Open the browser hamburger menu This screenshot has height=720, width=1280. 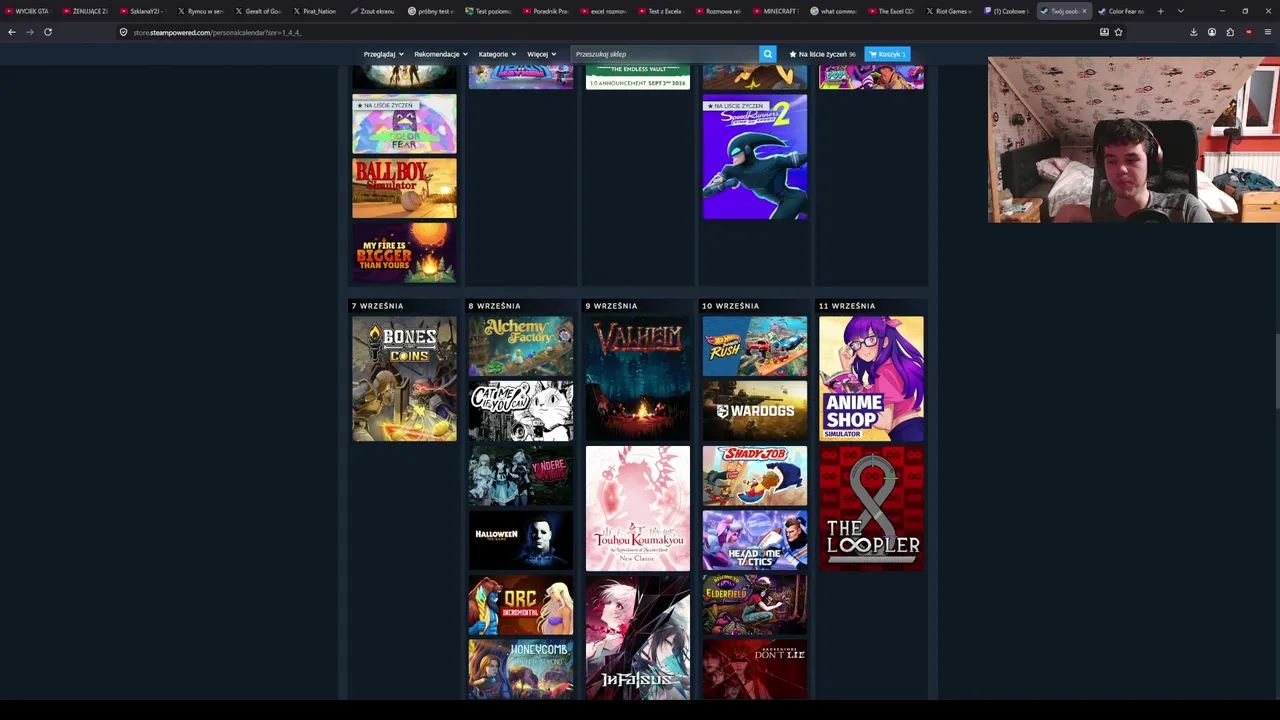pos(1267,32)
